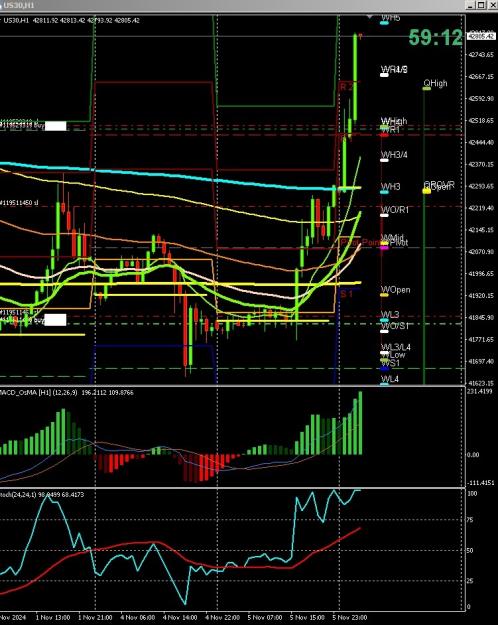Screen dimensions: 498x625
Task: Click the 1 Nov 13:00 time axis label
Action: [53, 617]
